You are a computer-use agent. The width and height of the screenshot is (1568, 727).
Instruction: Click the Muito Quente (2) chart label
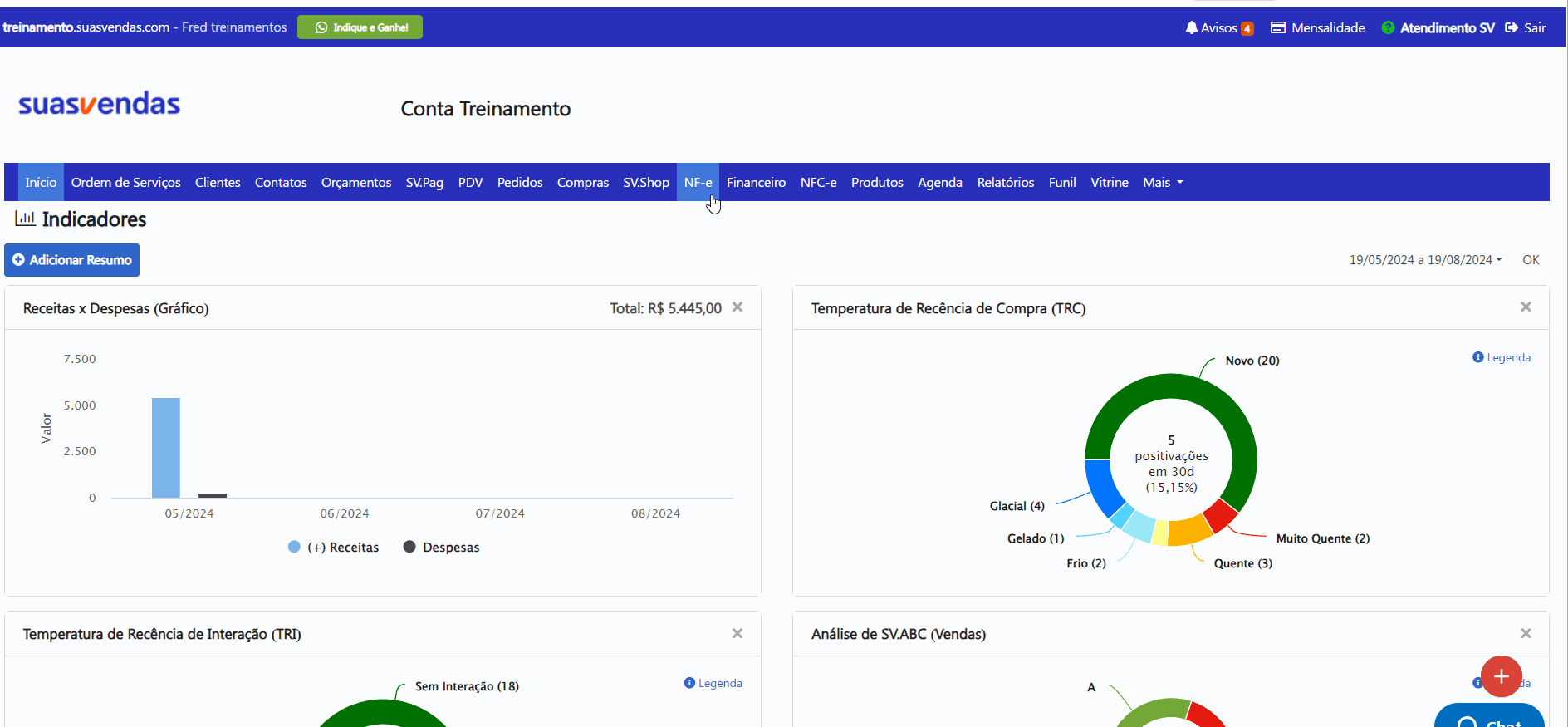coord(1323,538)
